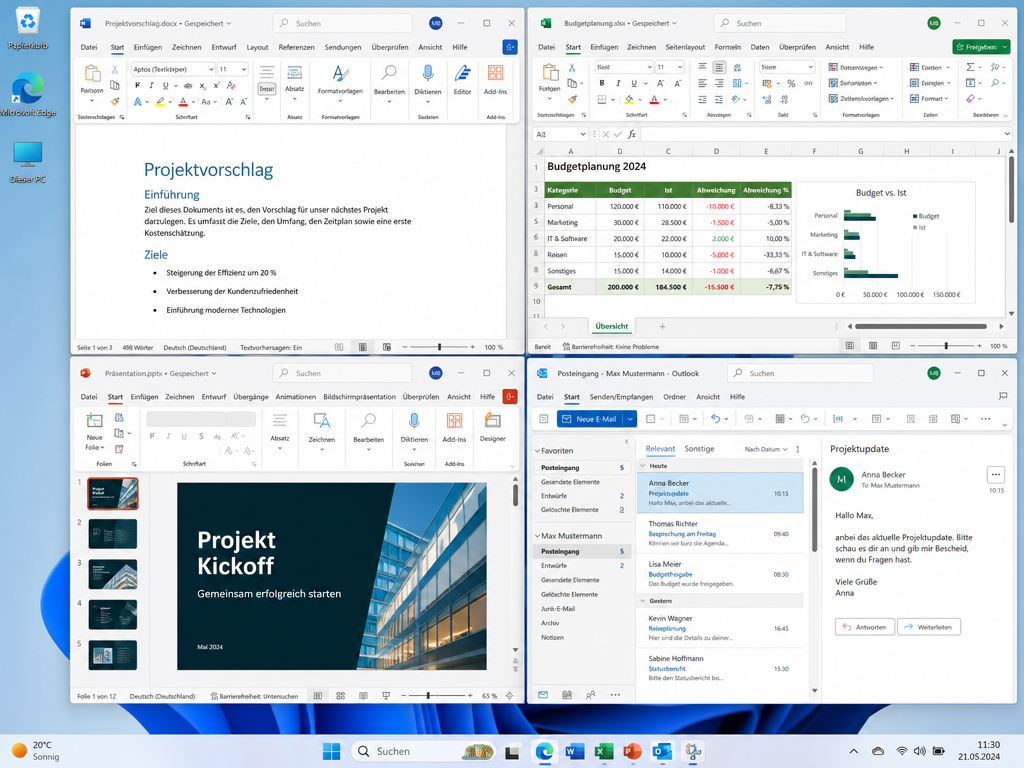The image size is (1024, 768).
Task: Click the Antworten button in the email
Action: 865,627
